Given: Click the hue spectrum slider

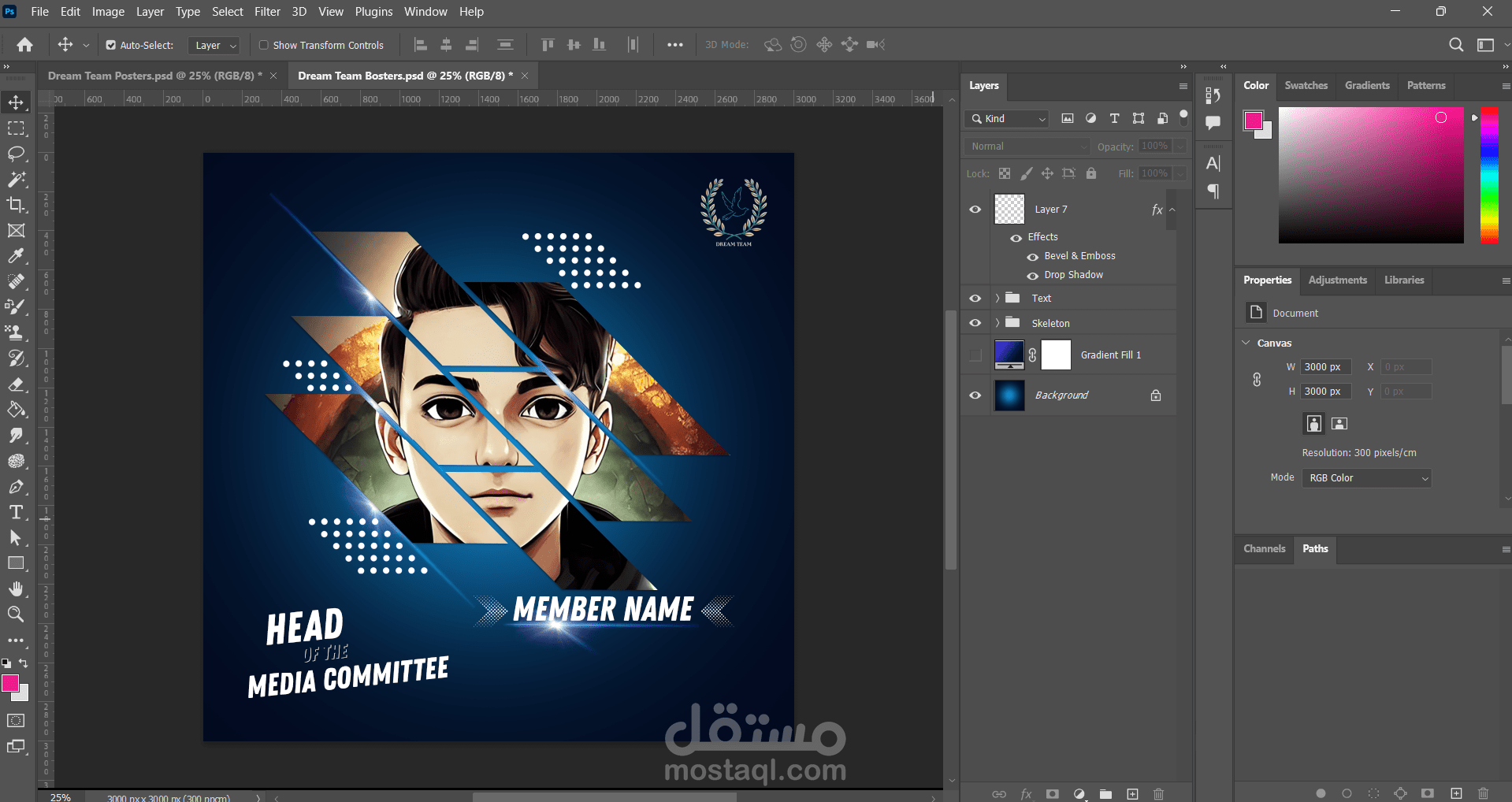Looking at the screenshot, I should pos(1489,175).
